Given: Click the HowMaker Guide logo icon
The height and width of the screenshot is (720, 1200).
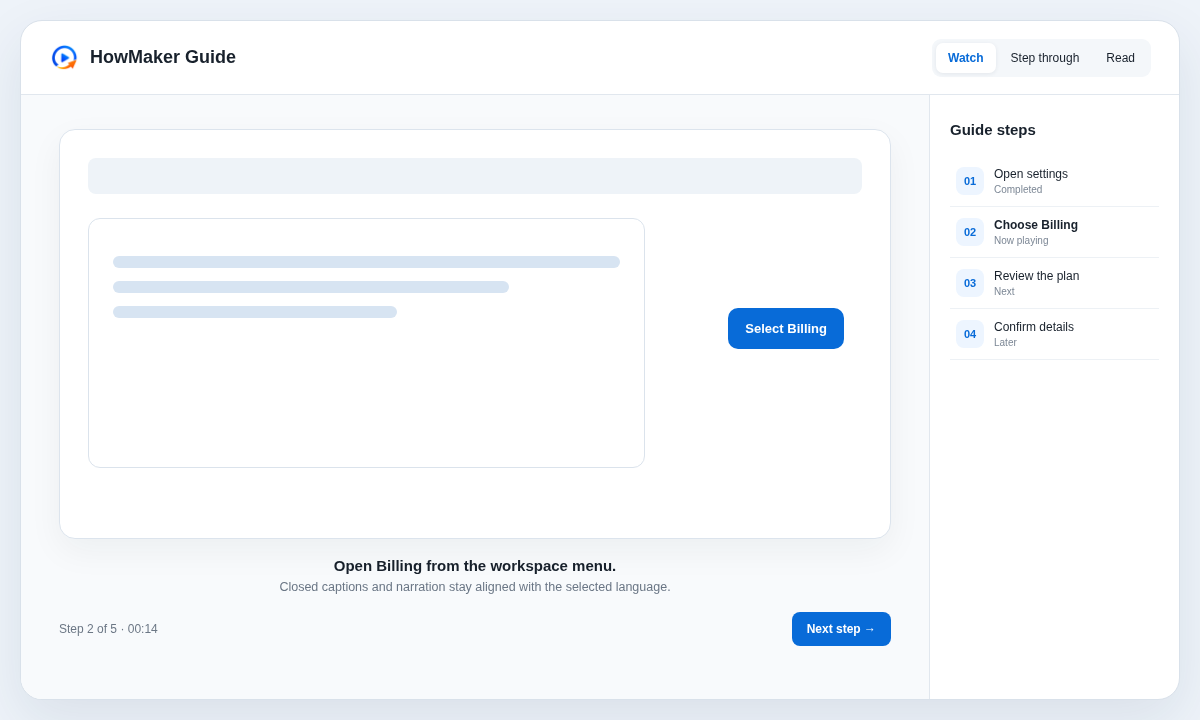Looking at the screenshot, I should (x=64, y=58).
